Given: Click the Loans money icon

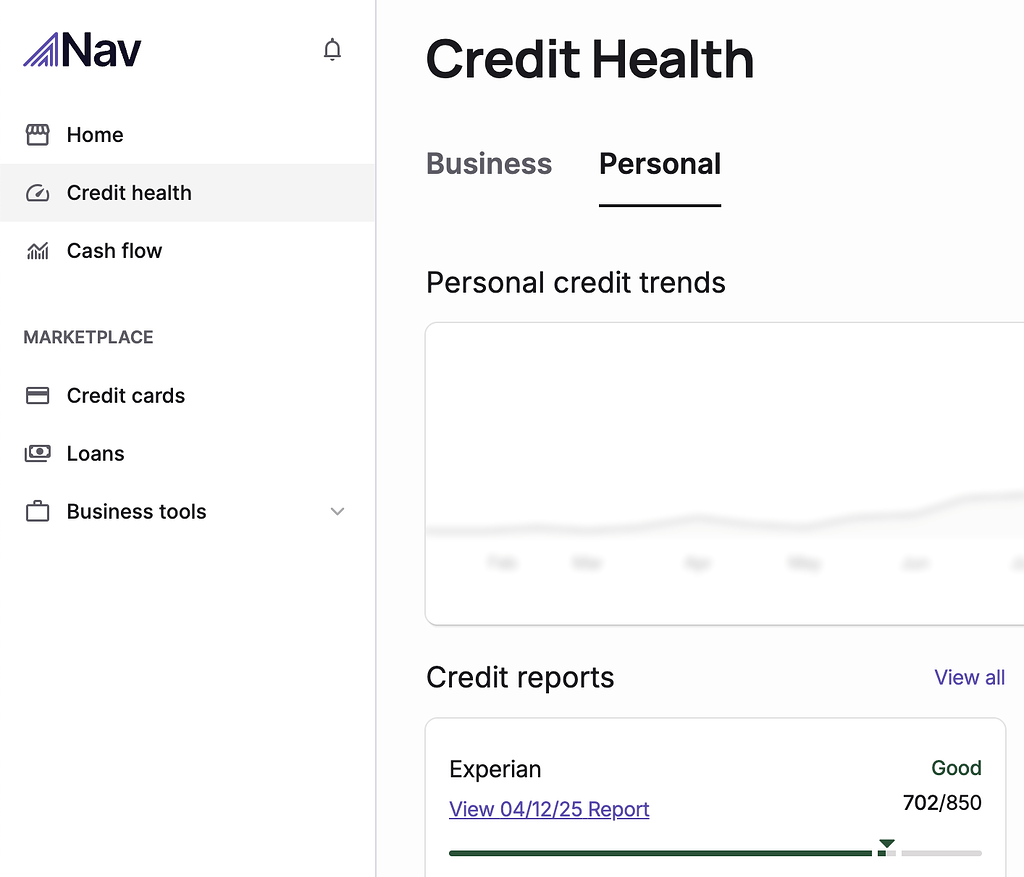Looking at the screenshot, I should 37,454.
